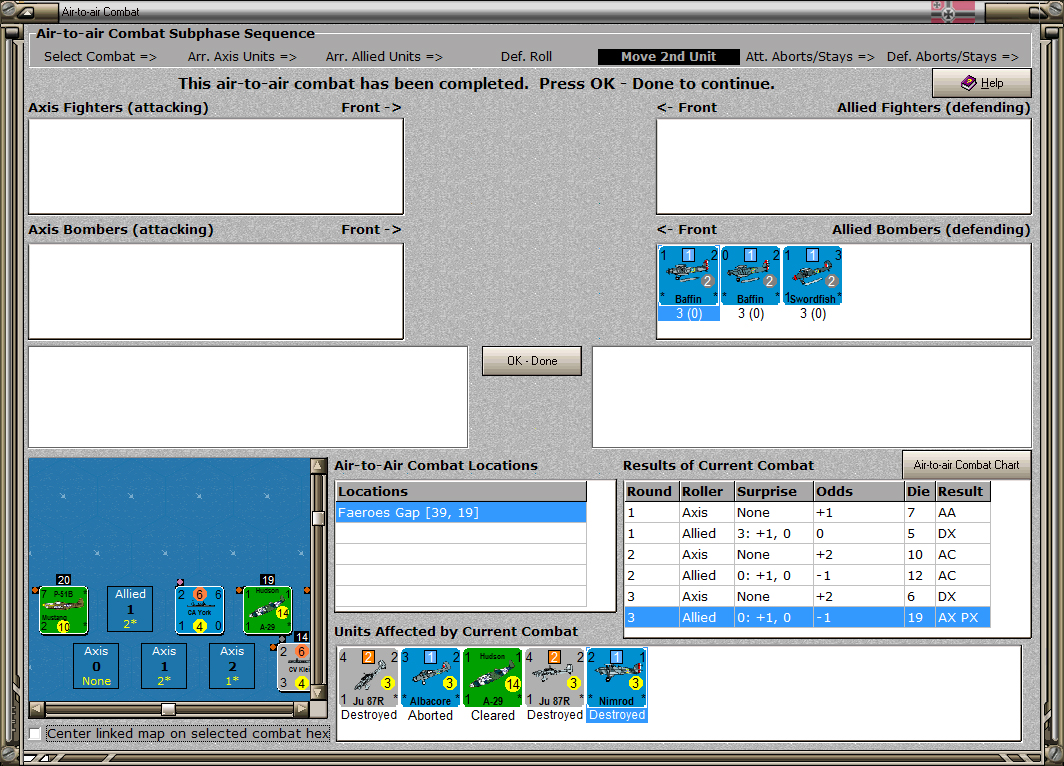Click the cleared A-29 Hudson counter

pyautogui.click(x=493, y=678)
